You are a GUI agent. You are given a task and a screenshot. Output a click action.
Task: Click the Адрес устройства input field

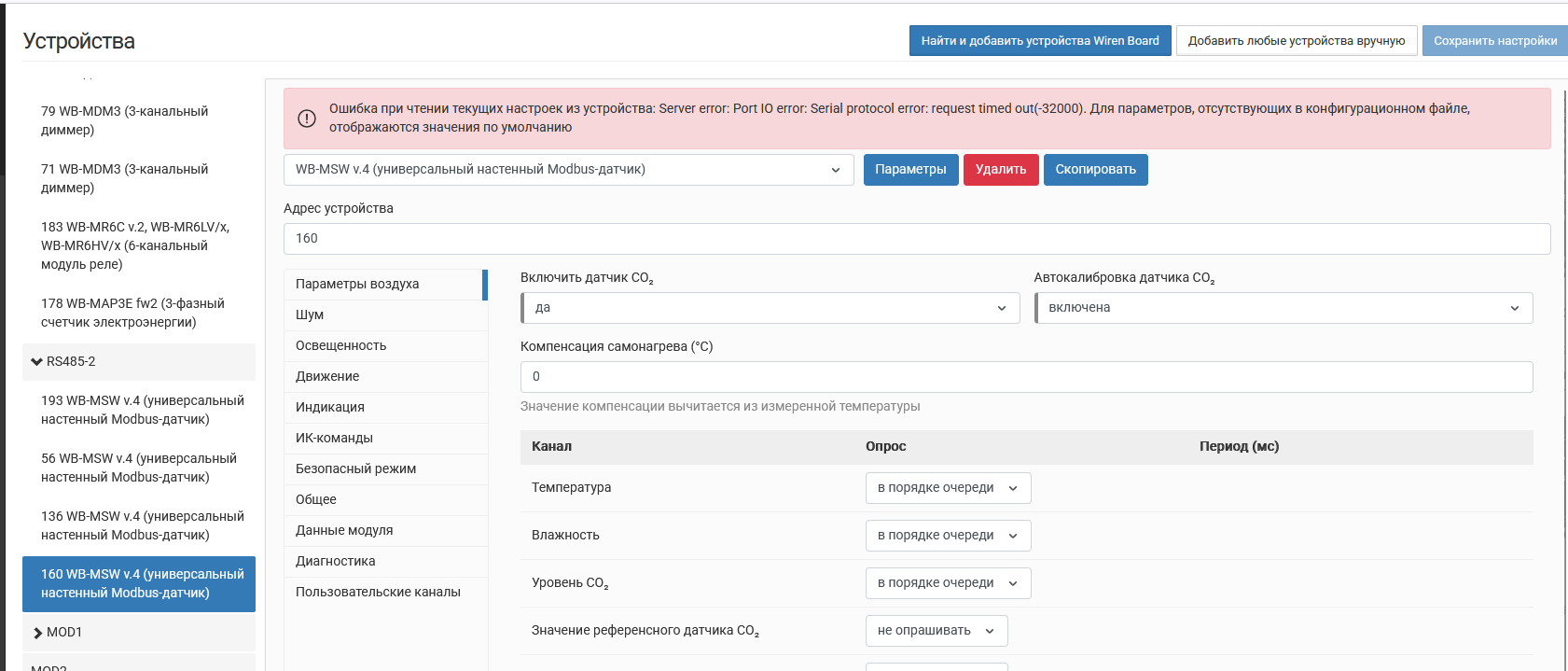[x=916, y=239]
